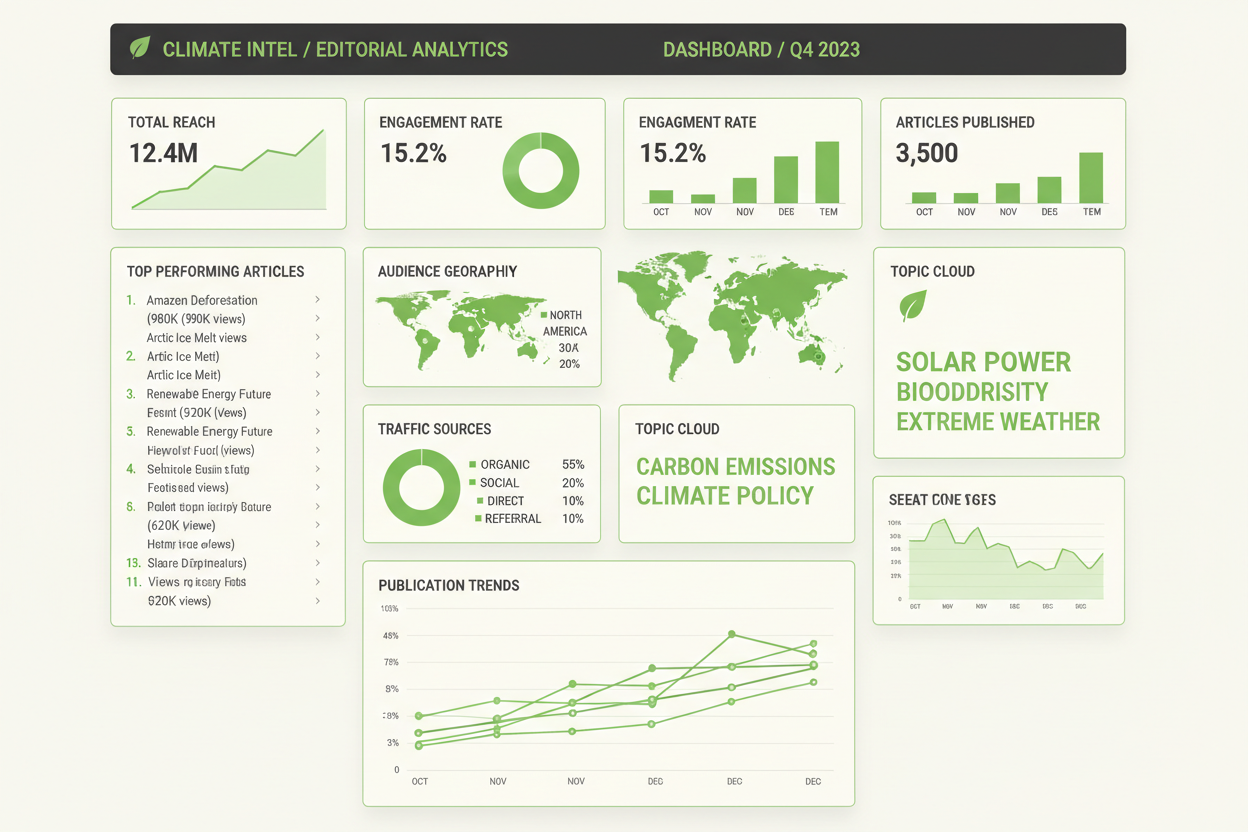Click the leaf logo in the header bar
The image size is (1248, 832).
click(140, 48)
